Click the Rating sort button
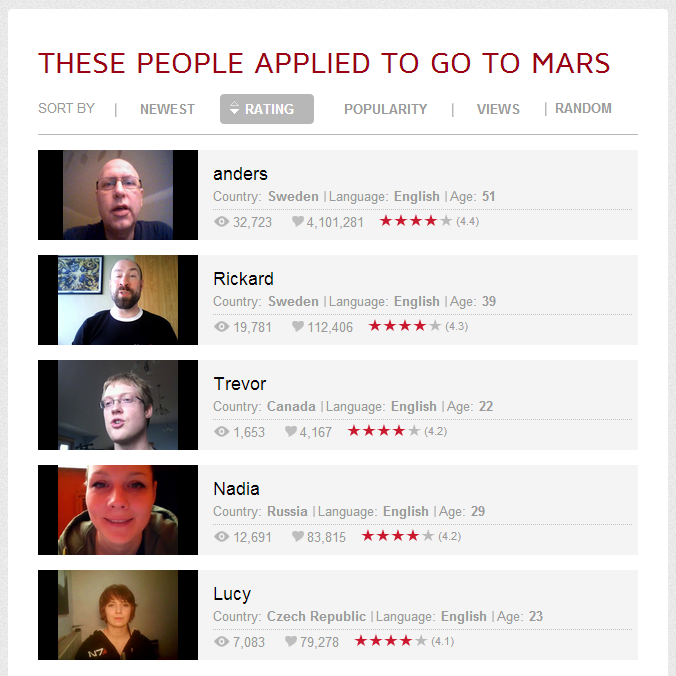 [267, 109]
